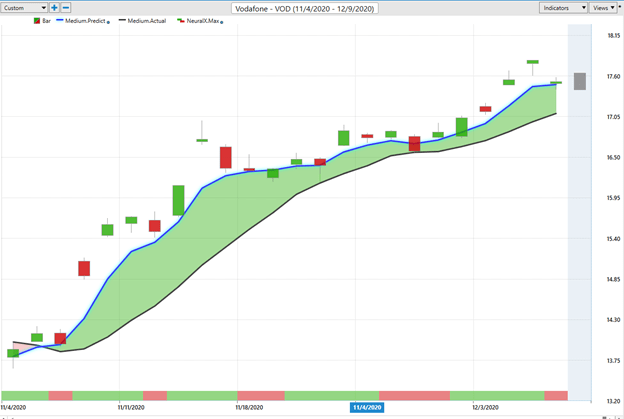
Task: Expand the Views dropdown menu
Action: [601, 7]
